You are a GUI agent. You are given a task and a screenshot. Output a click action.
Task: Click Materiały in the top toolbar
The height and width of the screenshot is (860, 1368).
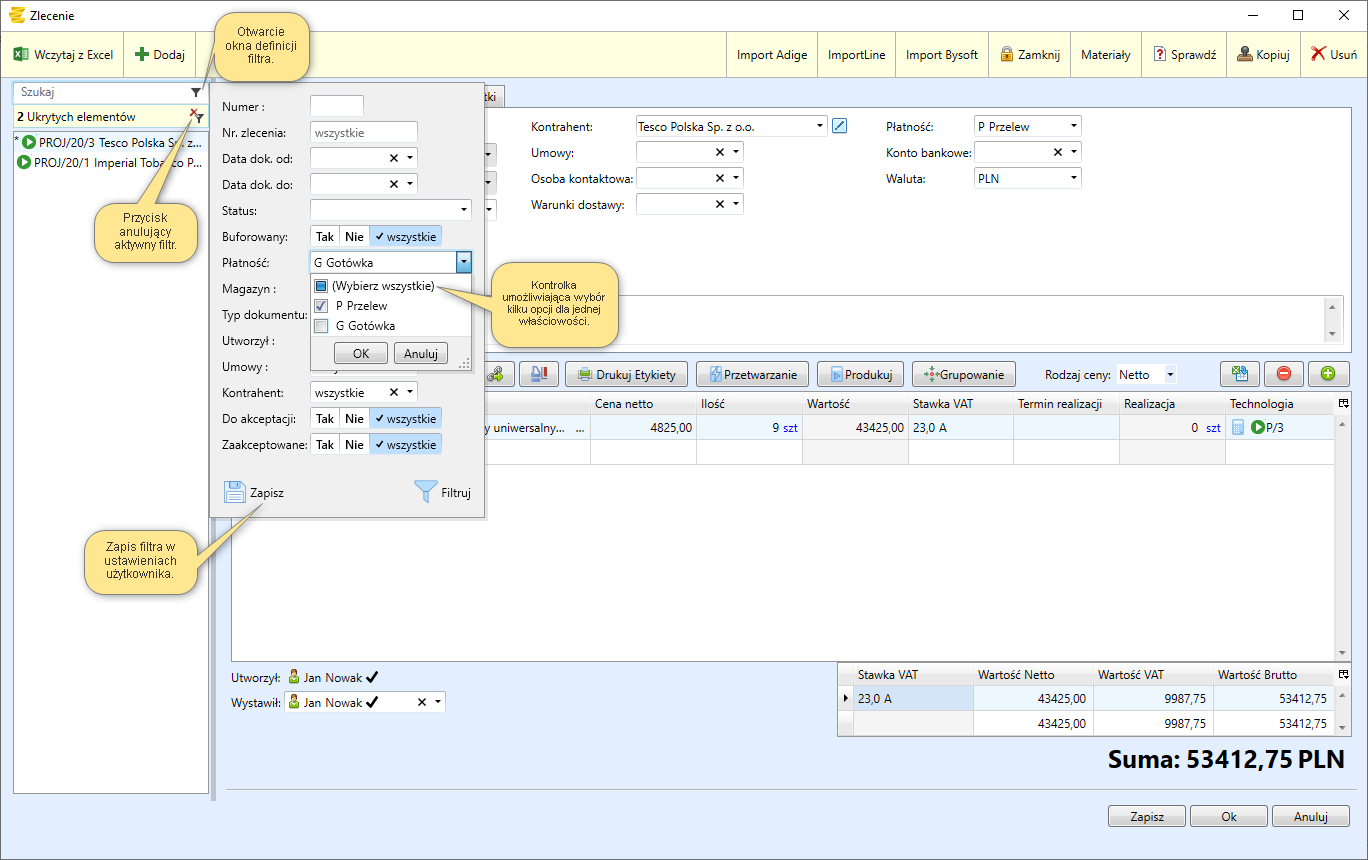[x=1105, y=55]
